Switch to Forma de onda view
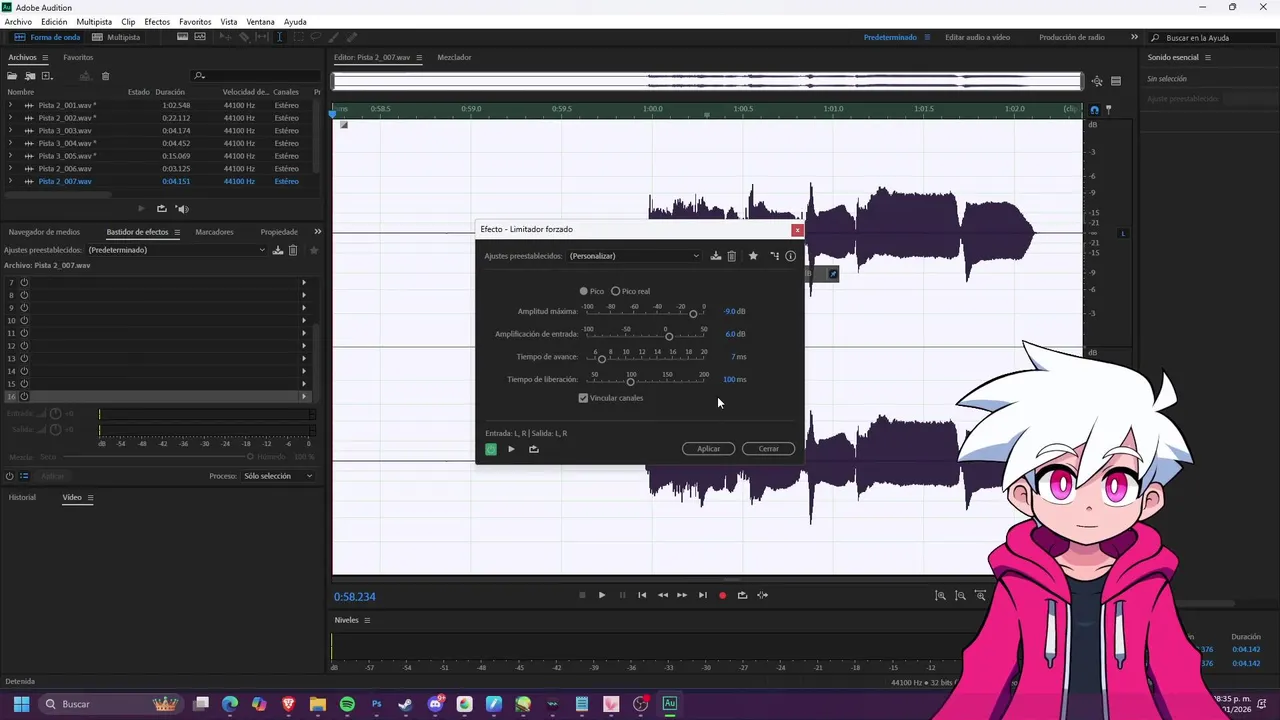The image size is (1280, 720). (47, 37)
